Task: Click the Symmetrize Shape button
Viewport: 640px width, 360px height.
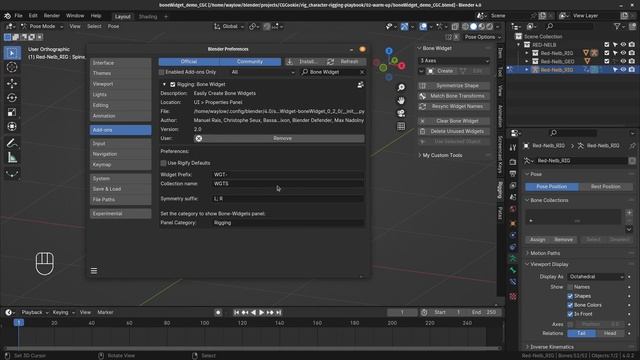Action: click(454, 86)
